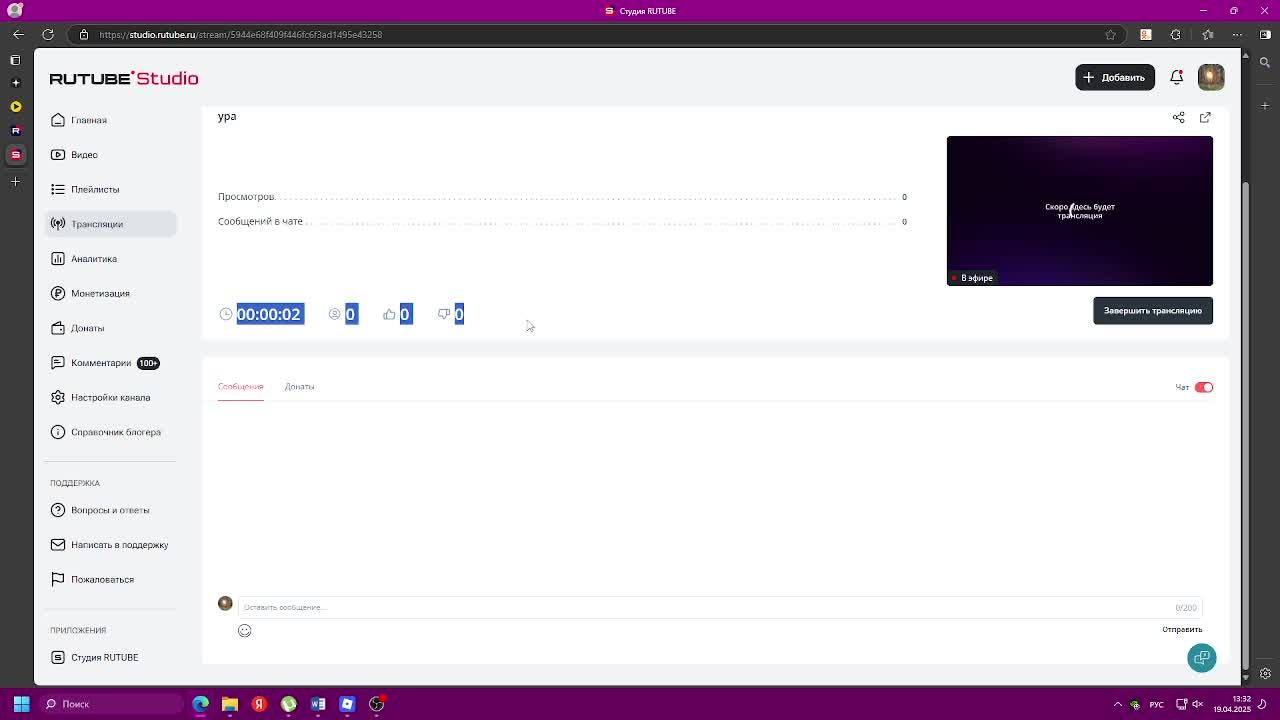
Task: Open the user avatar menu
Action: pyautogui.click(x=1211, y=77)
